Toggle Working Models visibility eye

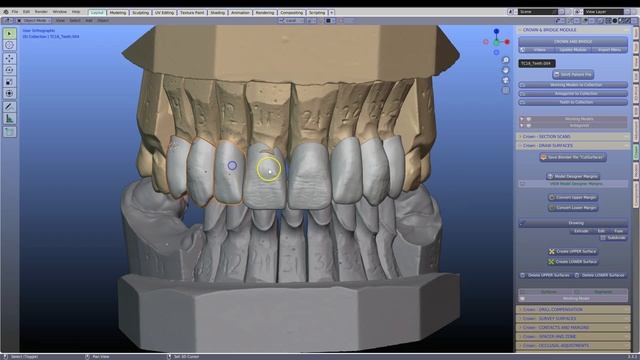(x=529, y=119)
